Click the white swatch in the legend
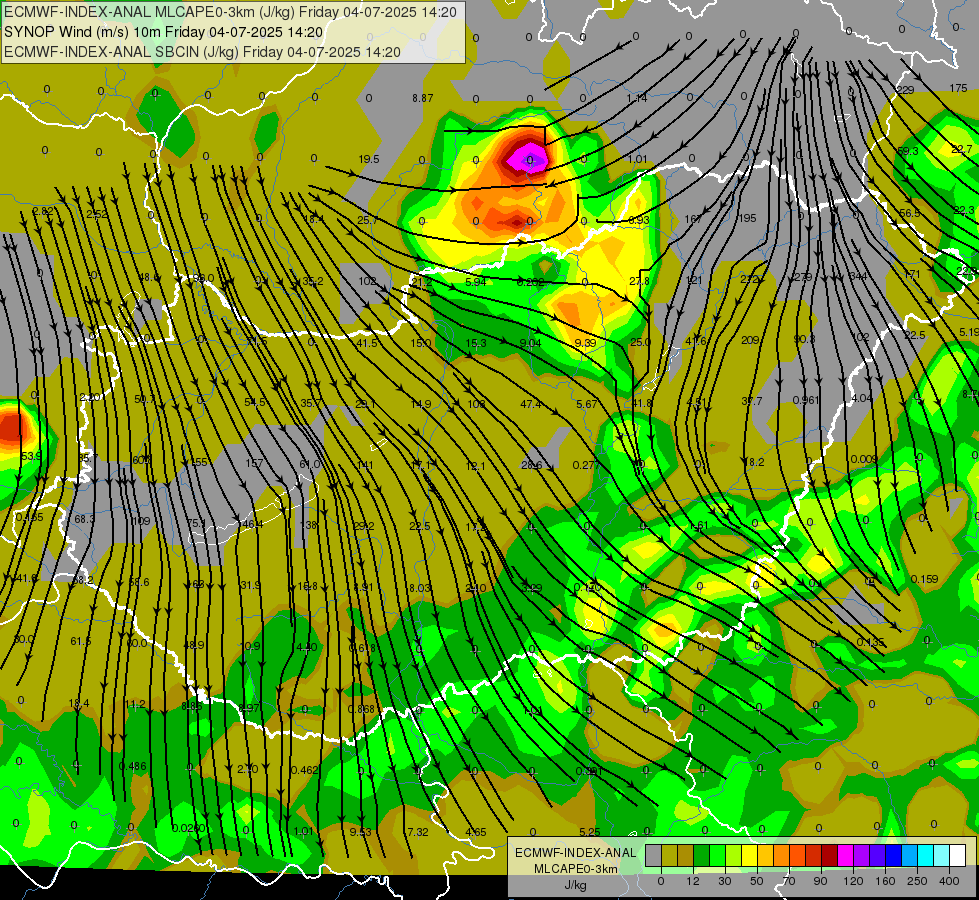 point(958,855)
